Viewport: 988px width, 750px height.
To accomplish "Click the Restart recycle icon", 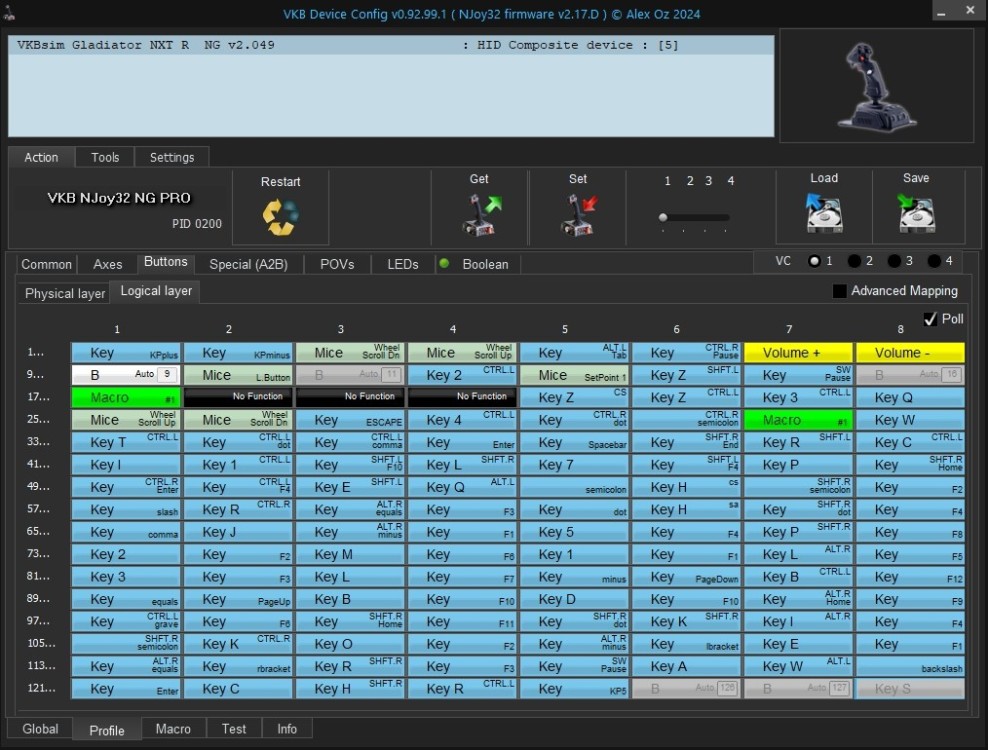I will [280, 217].
